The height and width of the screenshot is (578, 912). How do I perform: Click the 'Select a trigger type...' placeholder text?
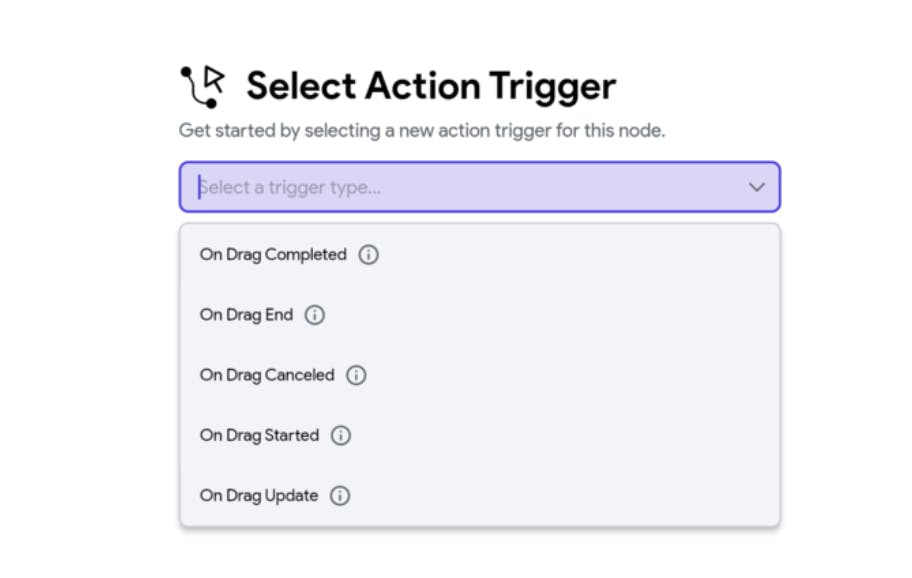[292, 187]
